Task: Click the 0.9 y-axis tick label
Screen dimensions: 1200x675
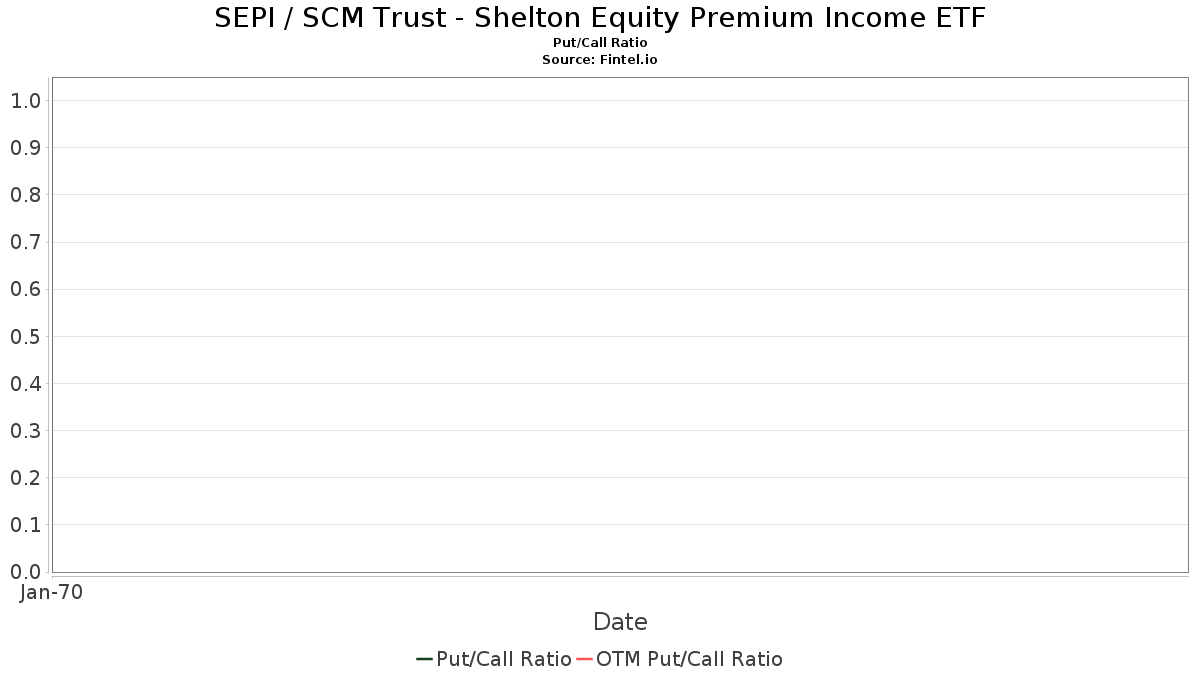Action: pyautogui.click(x=25, y=148)
